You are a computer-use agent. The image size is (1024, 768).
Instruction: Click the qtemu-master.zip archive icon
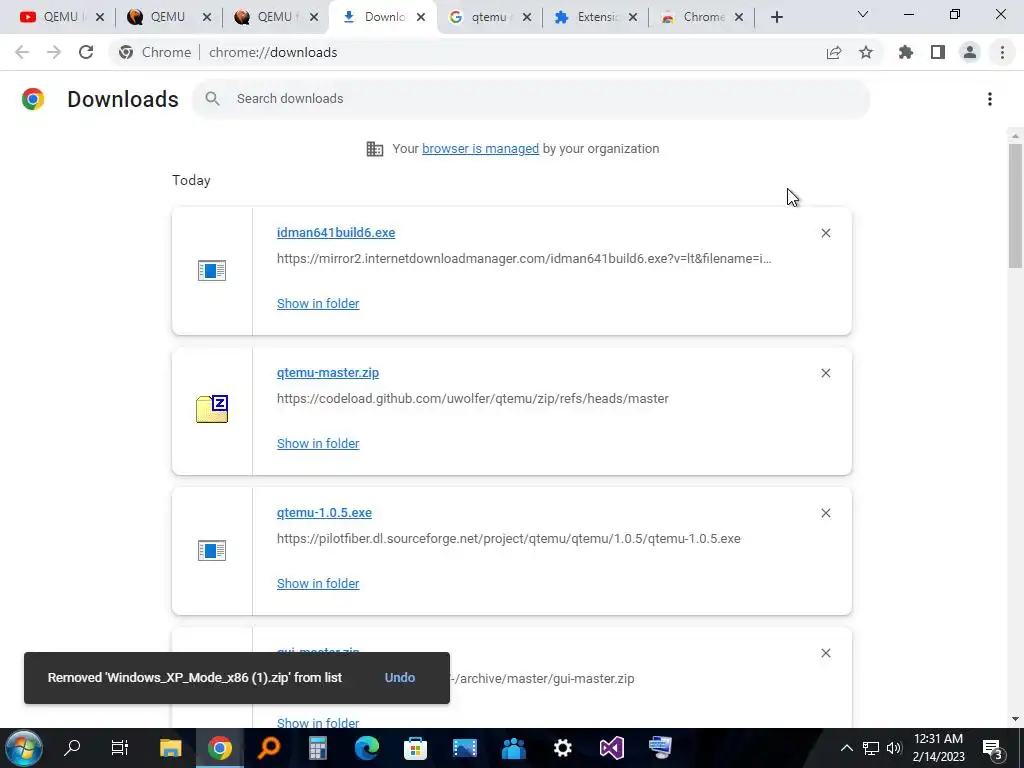(x=212, y=409)
